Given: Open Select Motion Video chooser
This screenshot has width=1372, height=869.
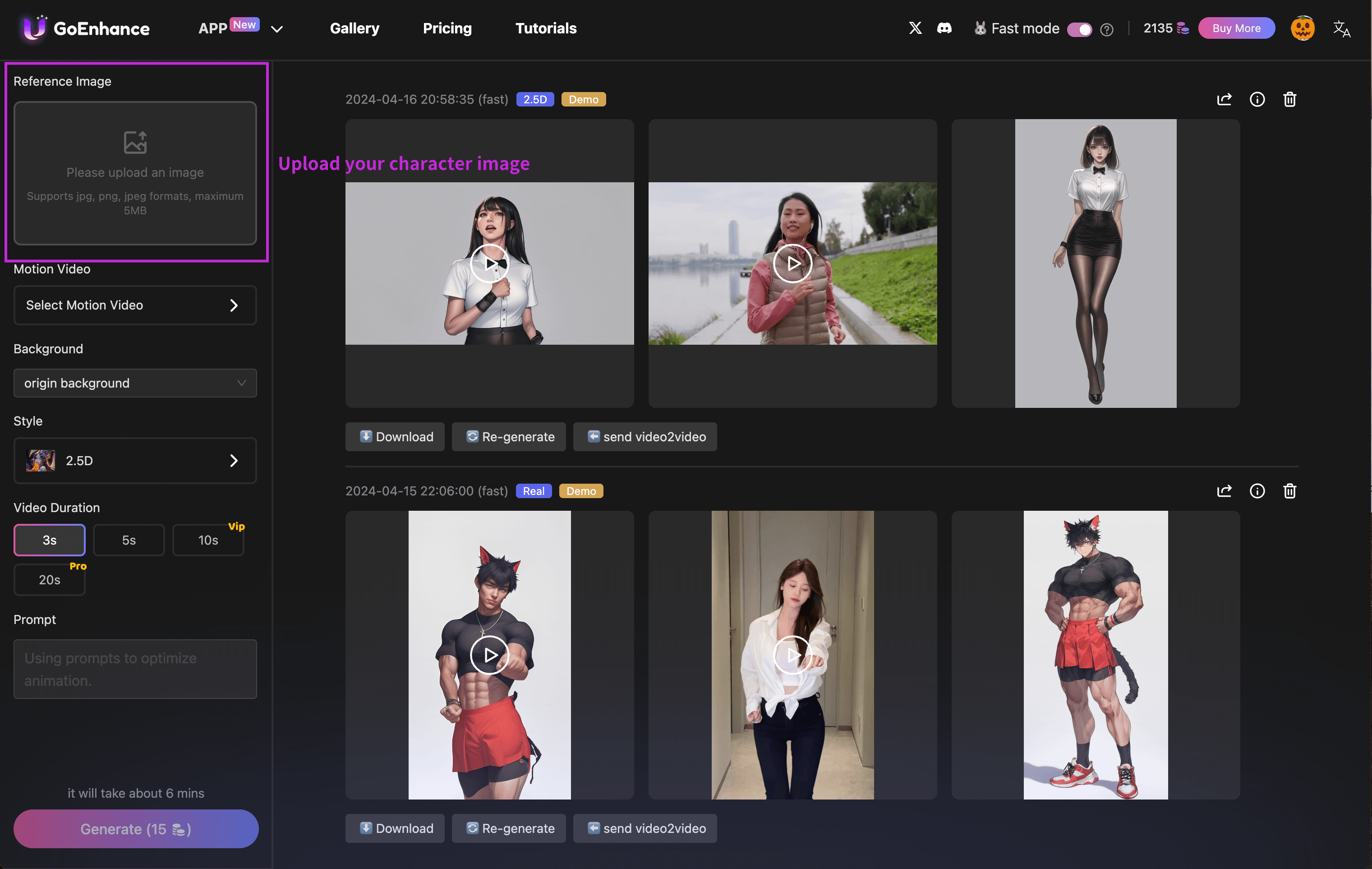Looking at the screenshot, I should pos(135,305).
